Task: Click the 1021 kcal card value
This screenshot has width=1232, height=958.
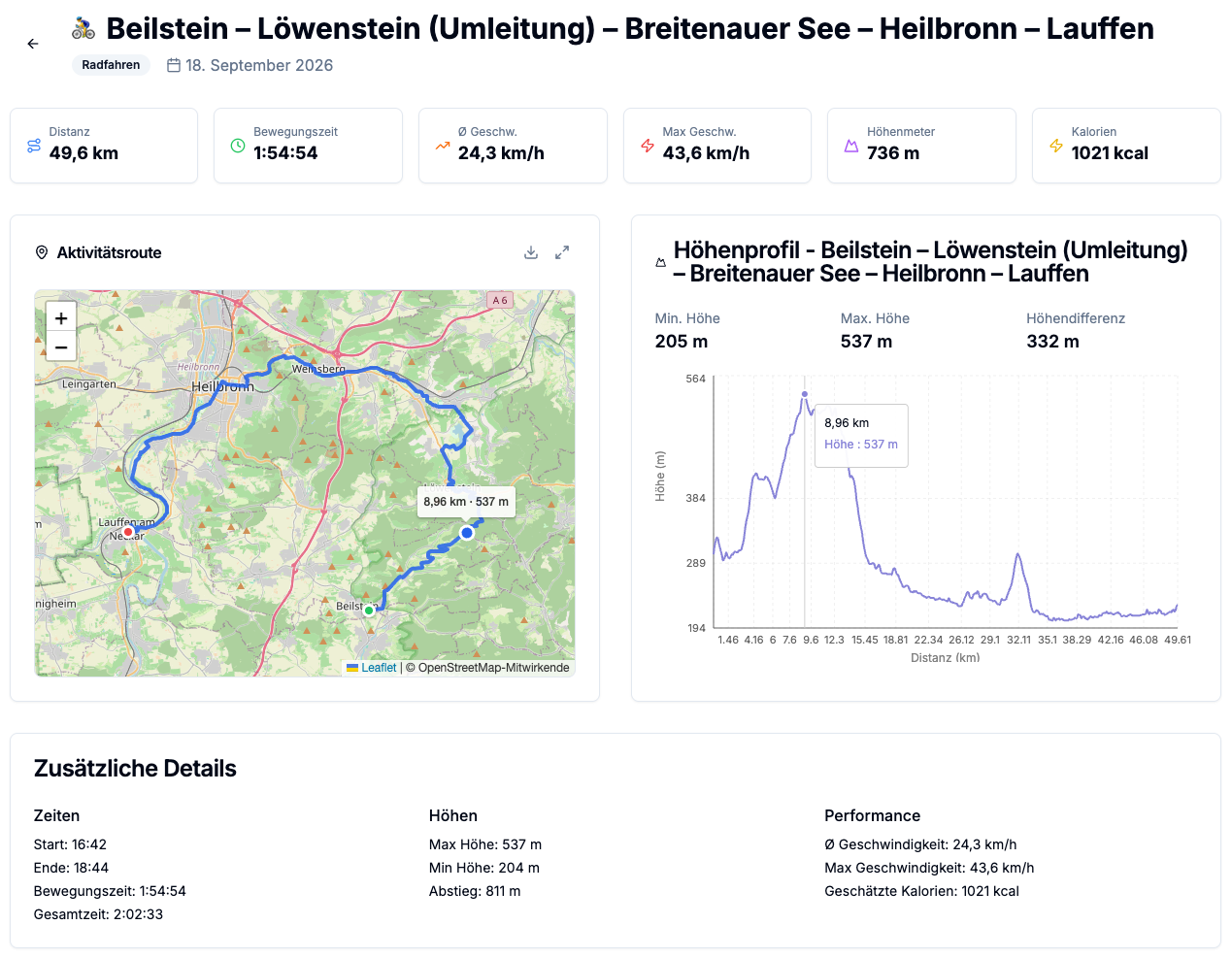Action: (1110, 153)
